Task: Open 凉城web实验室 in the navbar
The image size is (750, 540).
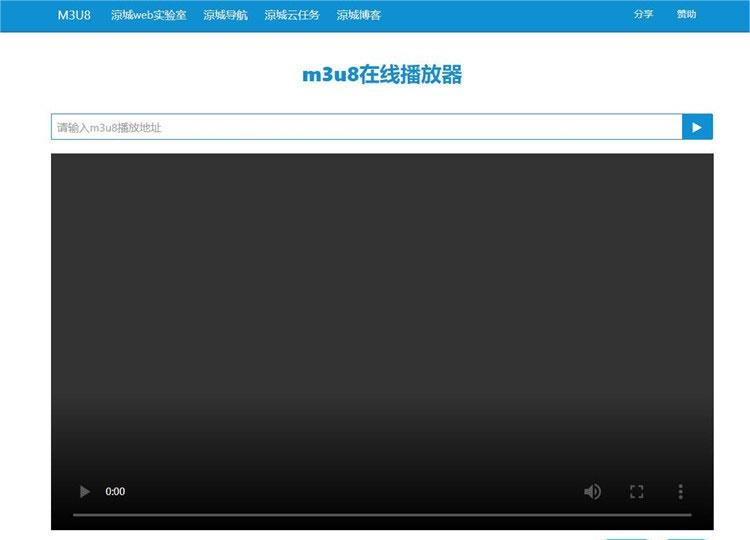Action: (x=148, y=15)
